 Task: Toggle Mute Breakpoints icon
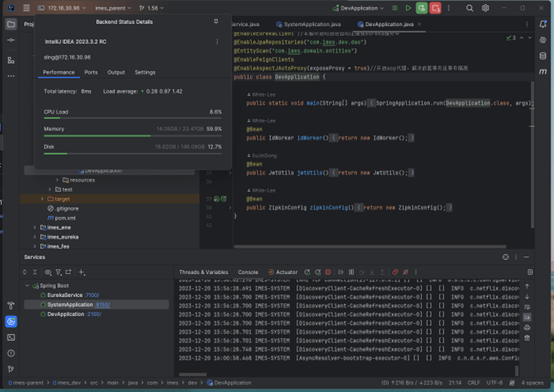tap(406, 272)
